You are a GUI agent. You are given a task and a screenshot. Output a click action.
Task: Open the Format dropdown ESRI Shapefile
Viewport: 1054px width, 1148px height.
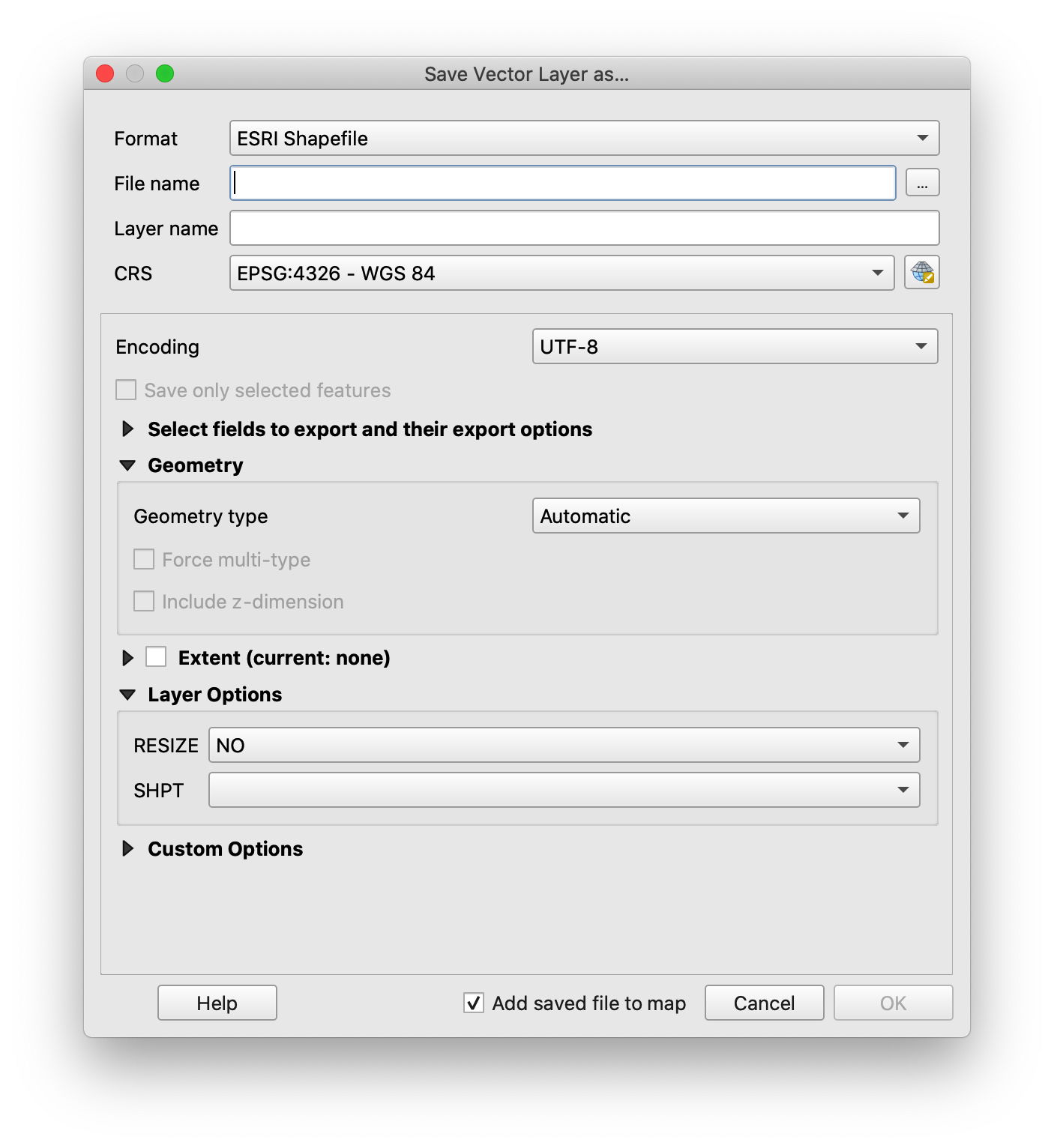(x=584, y=138)
